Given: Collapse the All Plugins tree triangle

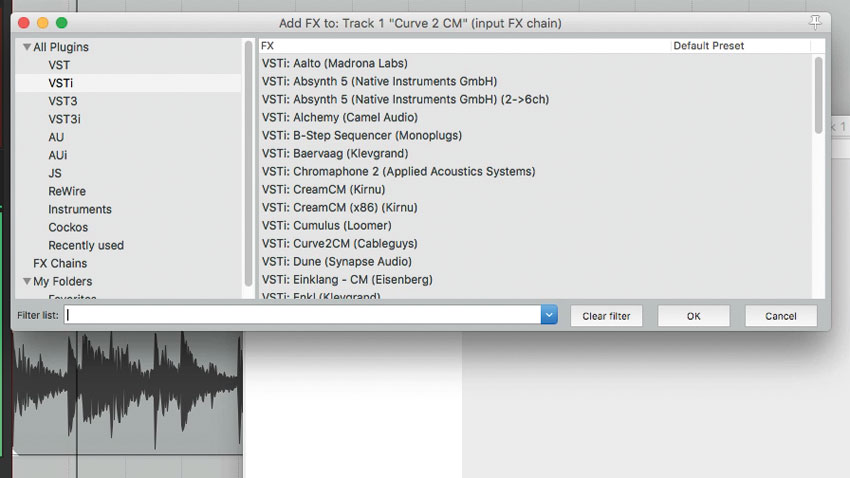Looking at the screenshot, I should pos(27,47).
